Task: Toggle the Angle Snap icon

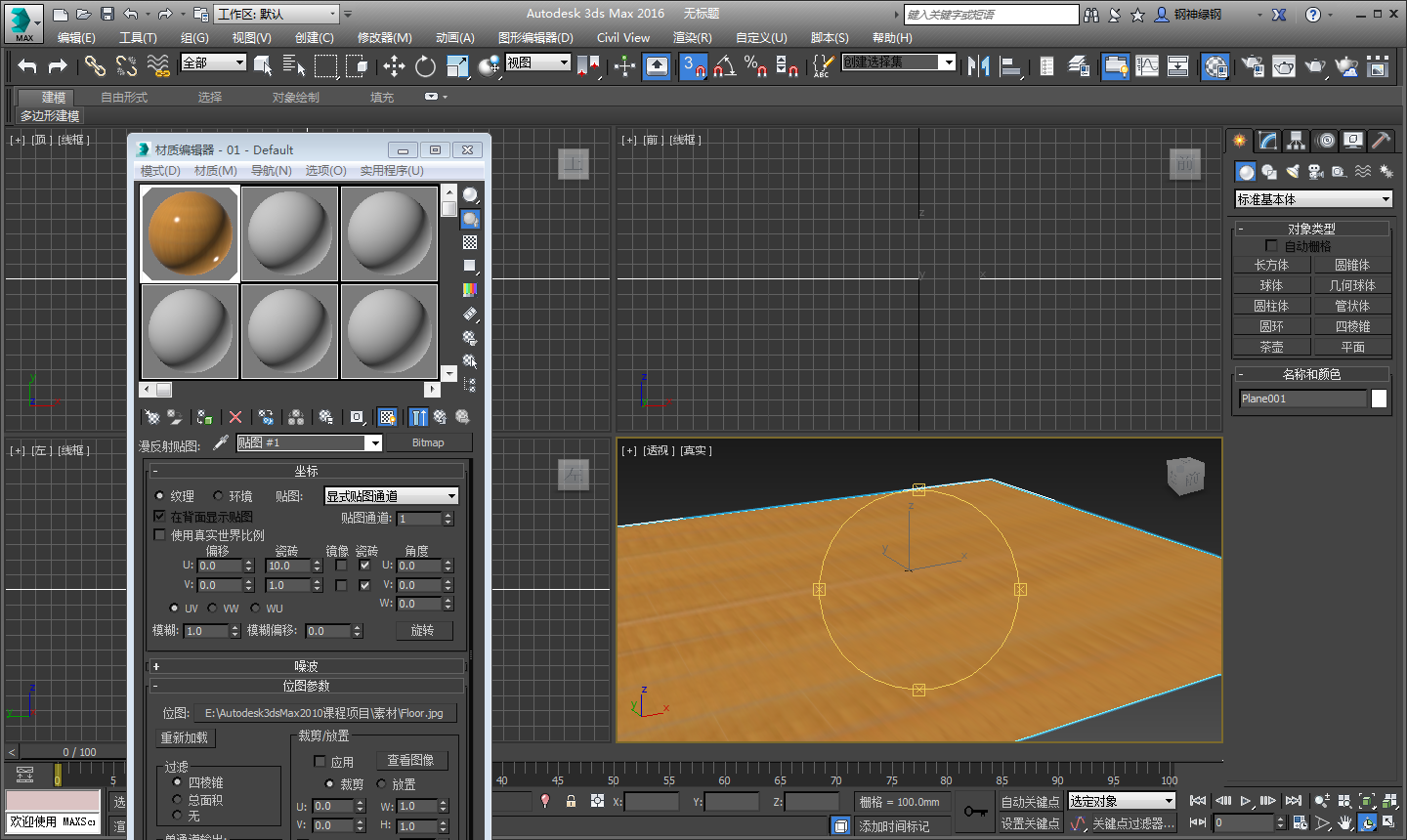Action: pyautogui.click(x=724, y=65)
